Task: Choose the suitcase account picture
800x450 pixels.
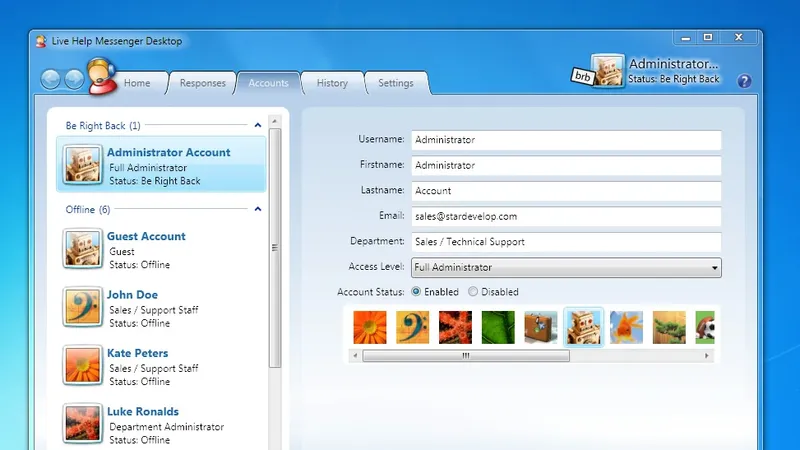Action: pyautogui.click(x=541, y=327)
